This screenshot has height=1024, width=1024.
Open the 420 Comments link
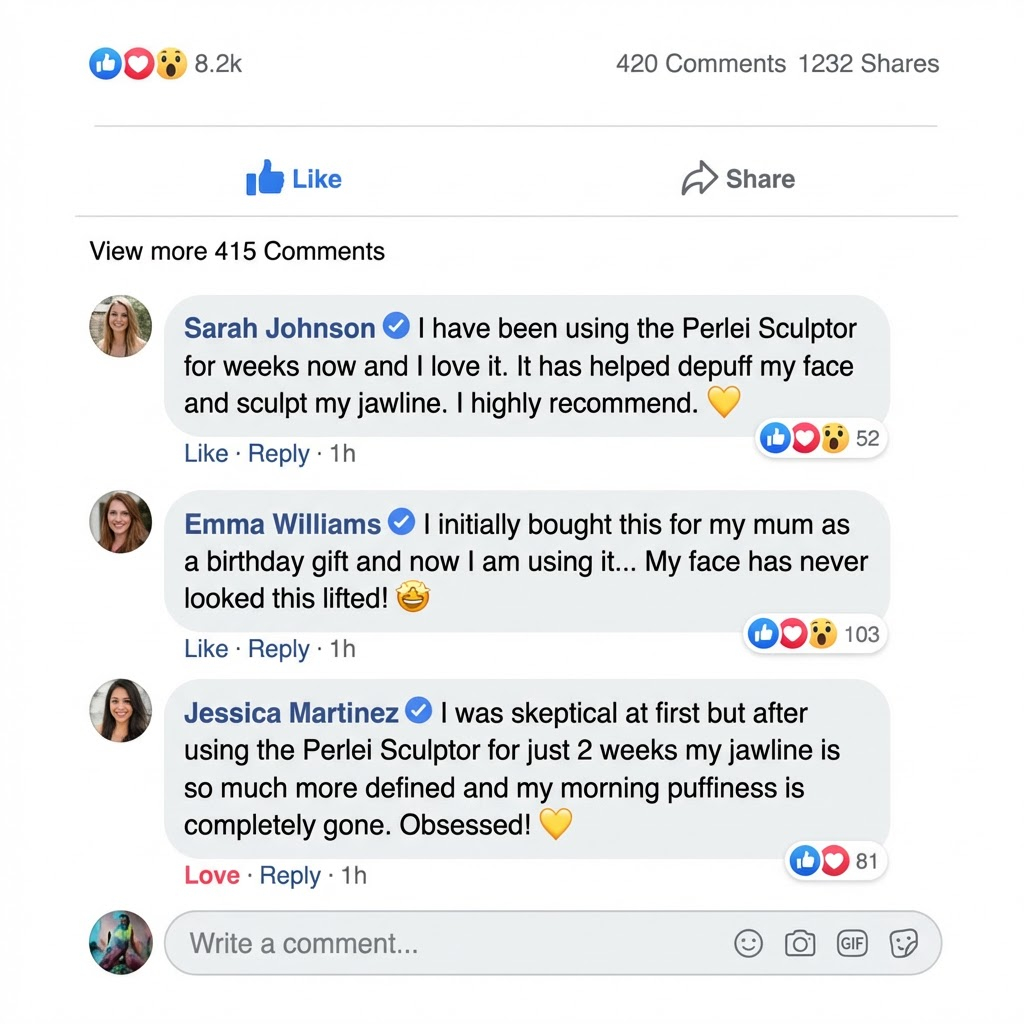701,64
